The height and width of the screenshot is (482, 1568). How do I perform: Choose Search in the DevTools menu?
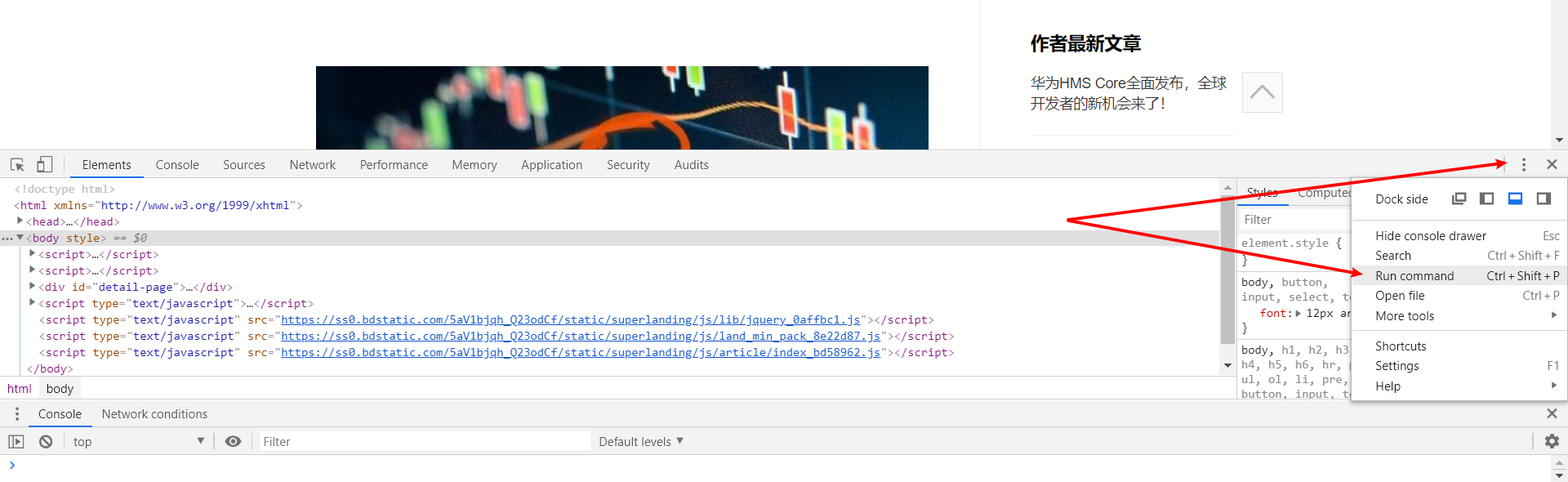1459,256
